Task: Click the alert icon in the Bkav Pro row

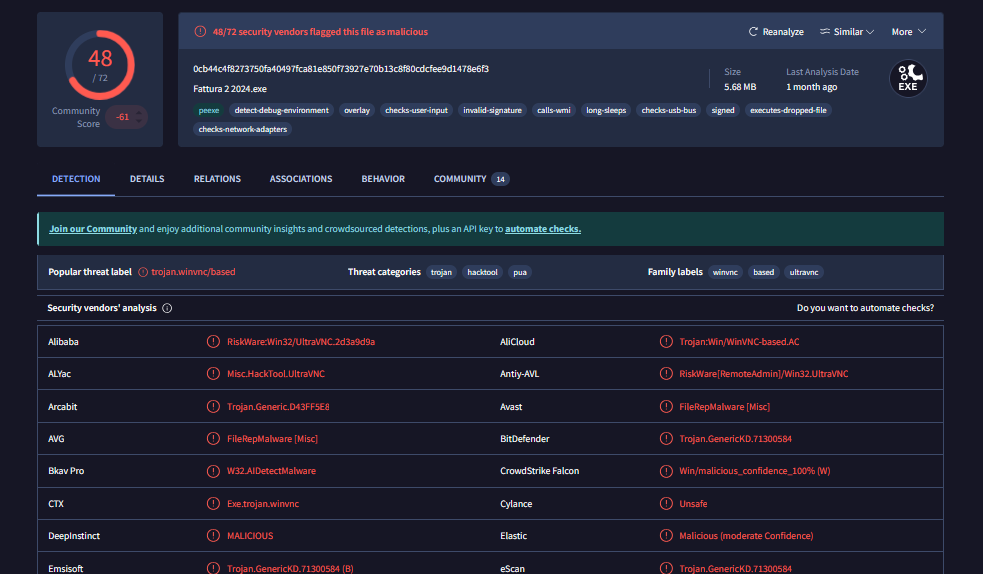Action: 213,471
